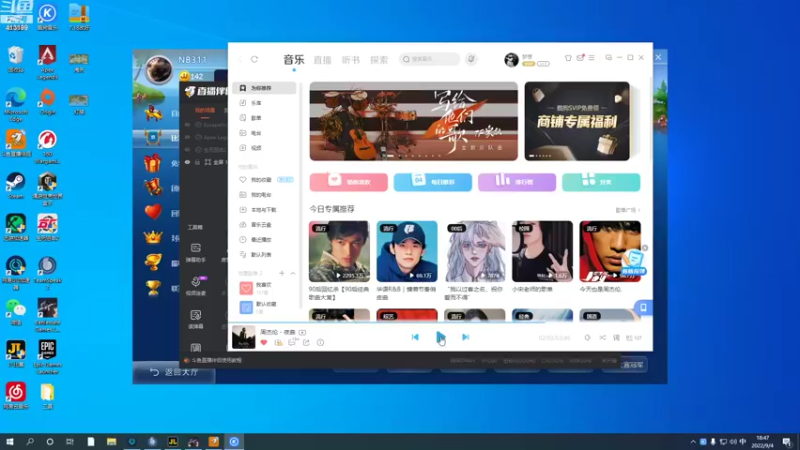Screen dimensions: 800x450
Task: Click the blue 每日推荐 button
Action: pos(433,182)
